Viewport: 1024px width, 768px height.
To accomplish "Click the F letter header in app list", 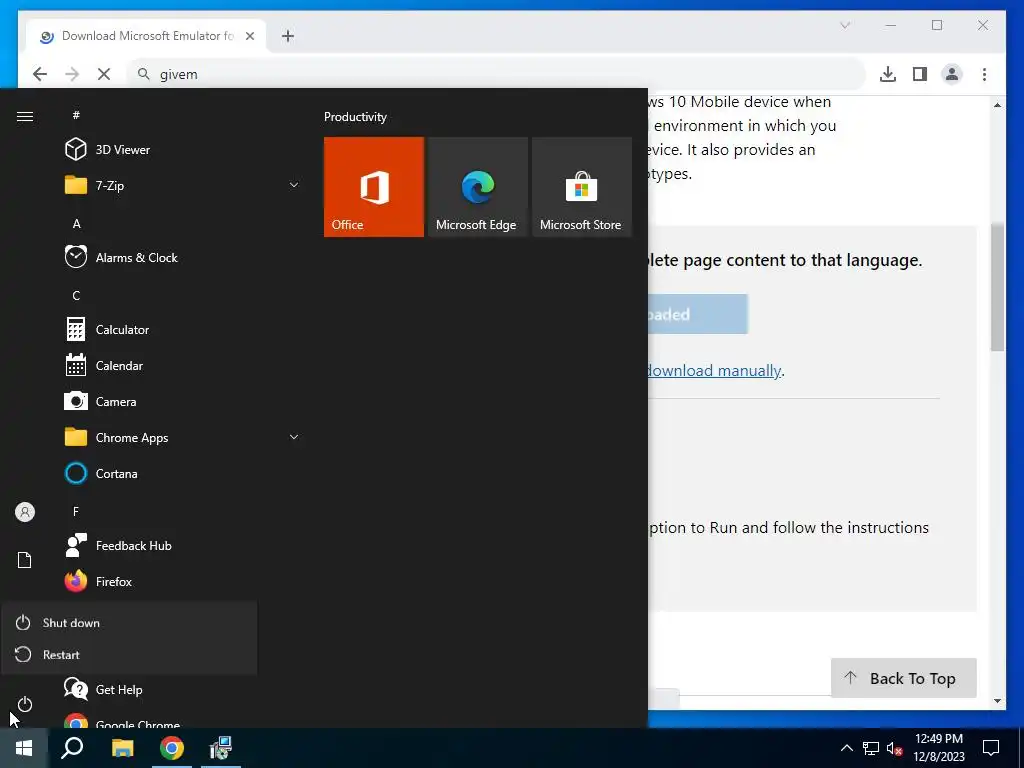I will coord(76,511).
